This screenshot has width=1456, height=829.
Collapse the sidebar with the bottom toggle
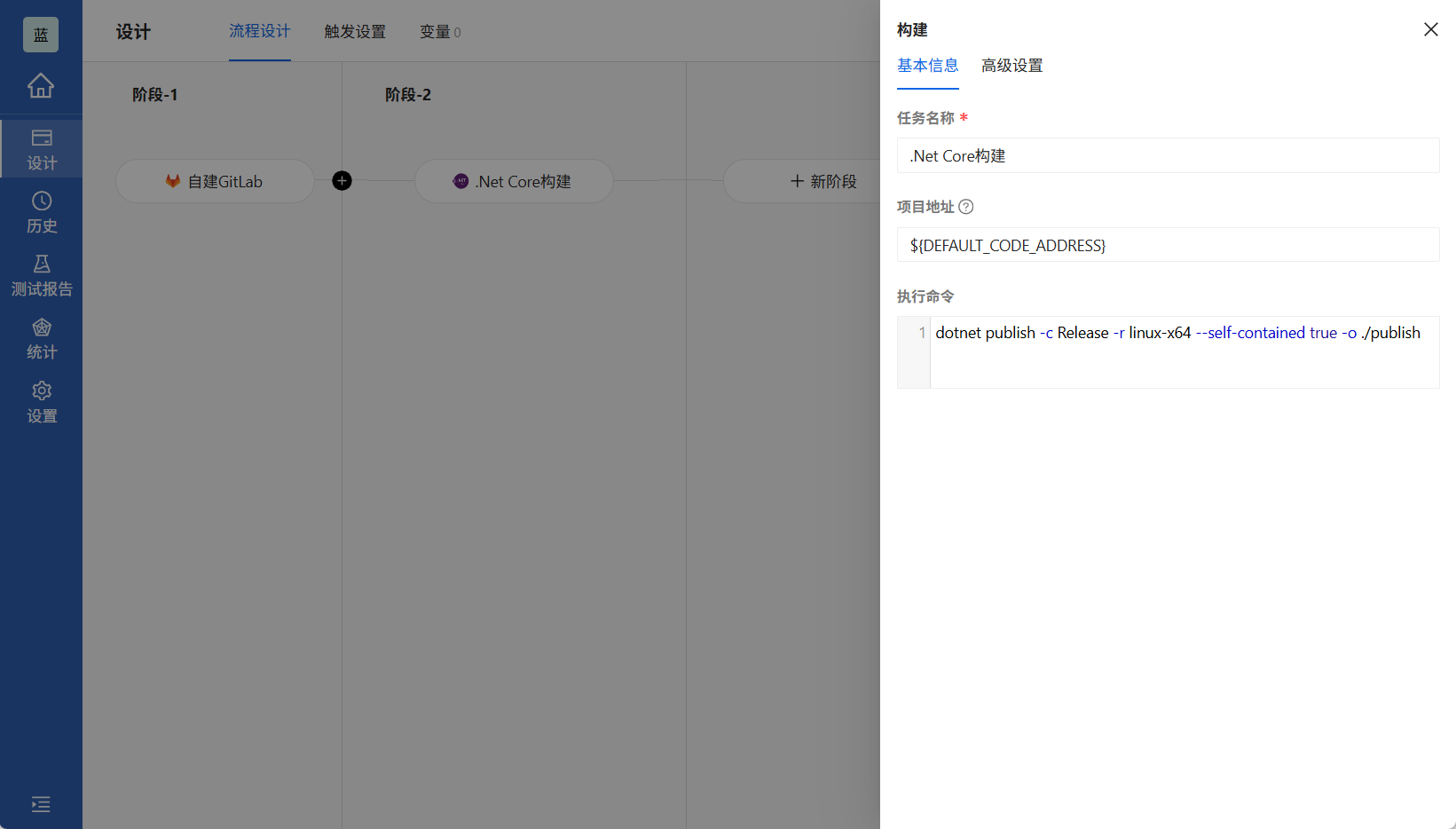41,804
